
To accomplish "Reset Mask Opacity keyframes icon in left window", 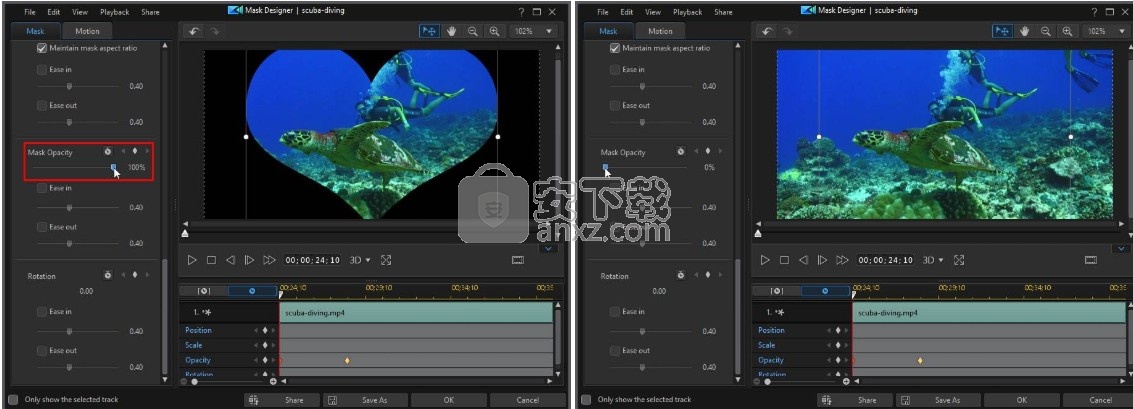I will tap(108, 152).
